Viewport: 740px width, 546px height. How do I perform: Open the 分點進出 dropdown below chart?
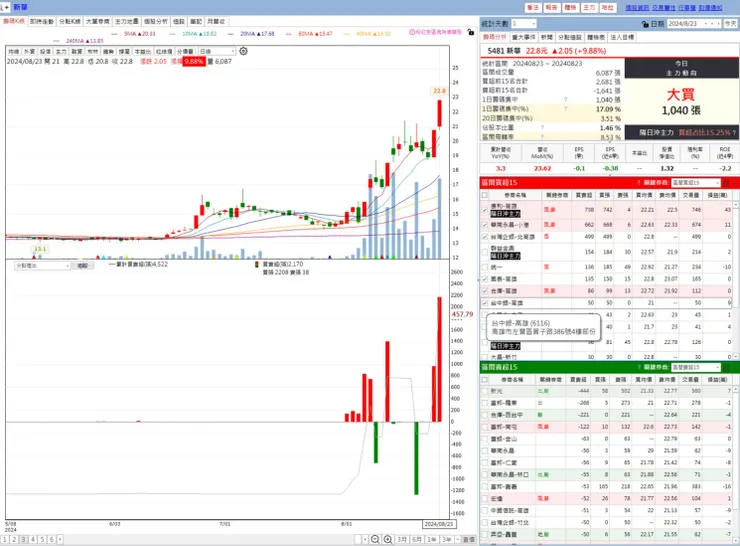click(42, 266)
